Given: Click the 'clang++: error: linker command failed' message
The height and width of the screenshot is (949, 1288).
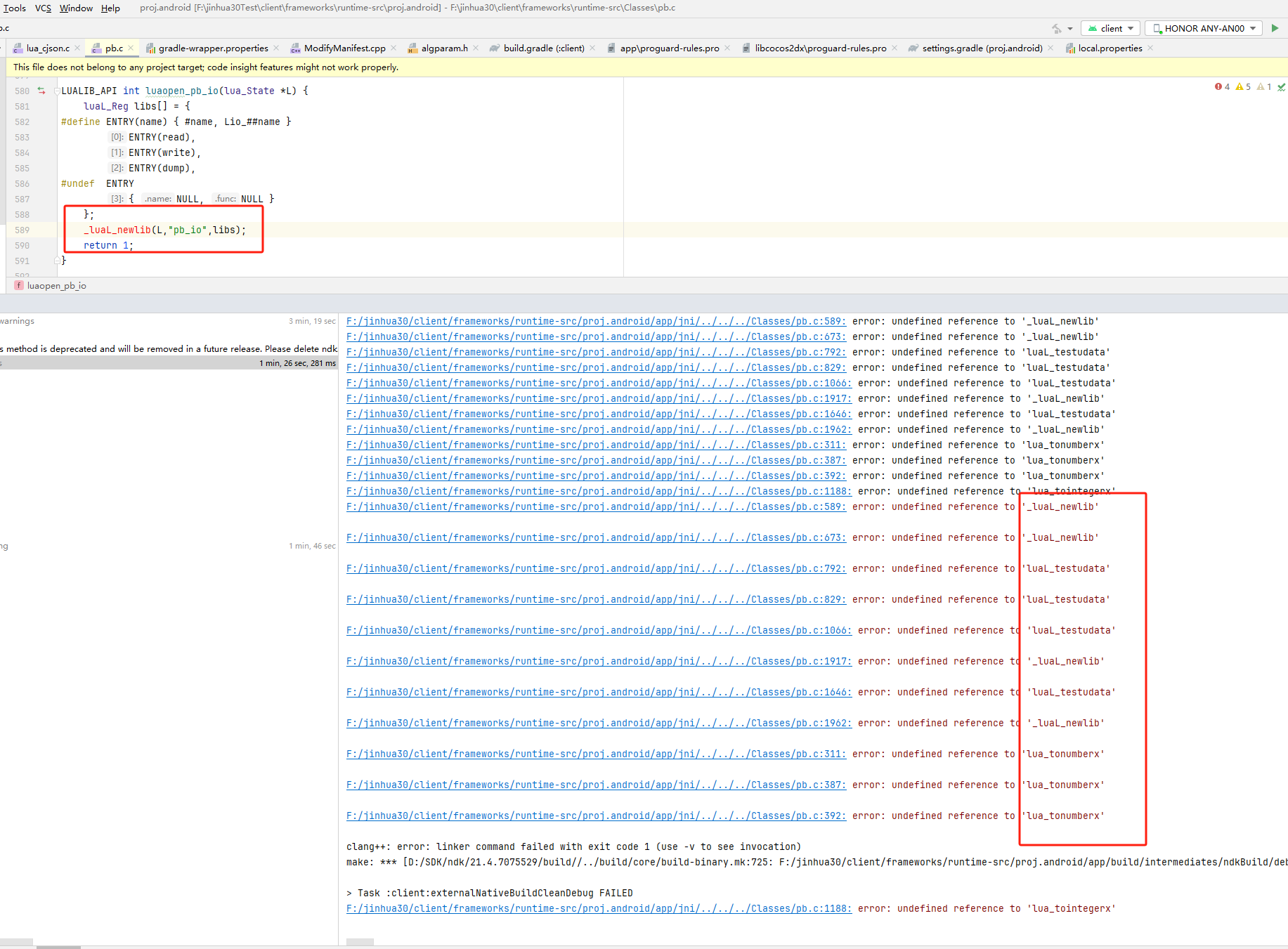Looking at the screenshot, I should pos(573,846).
